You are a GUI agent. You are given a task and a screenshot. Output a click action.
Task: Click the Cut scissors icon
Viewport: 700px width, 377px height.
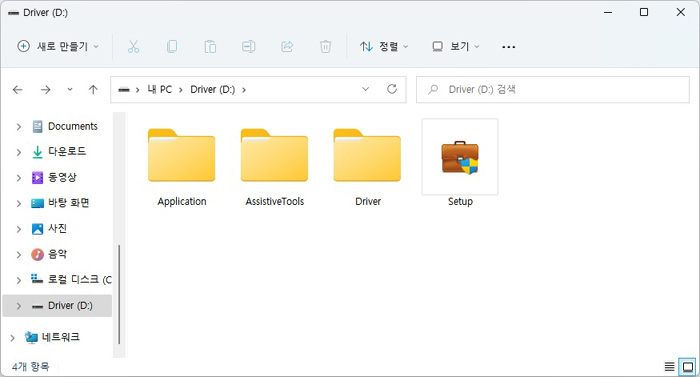pyautogui.click(x=133, y=46)
